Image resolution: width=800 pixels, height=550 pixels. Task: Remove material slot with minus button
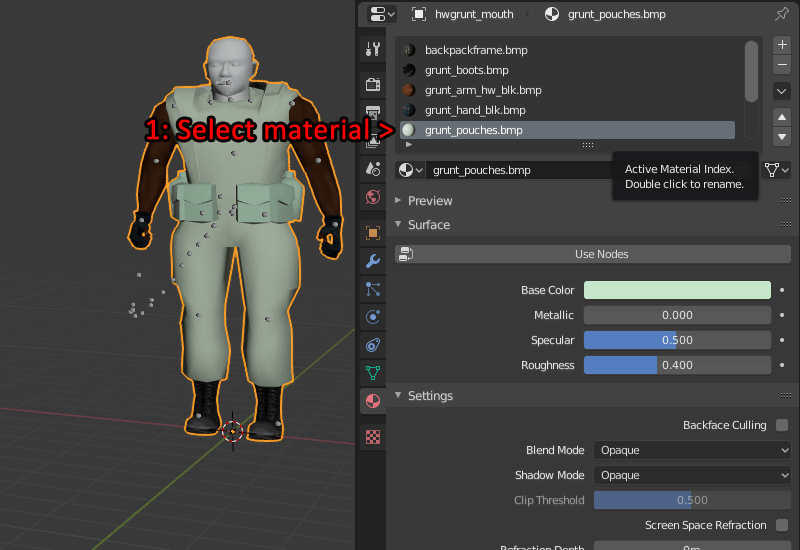coord(782,65)
